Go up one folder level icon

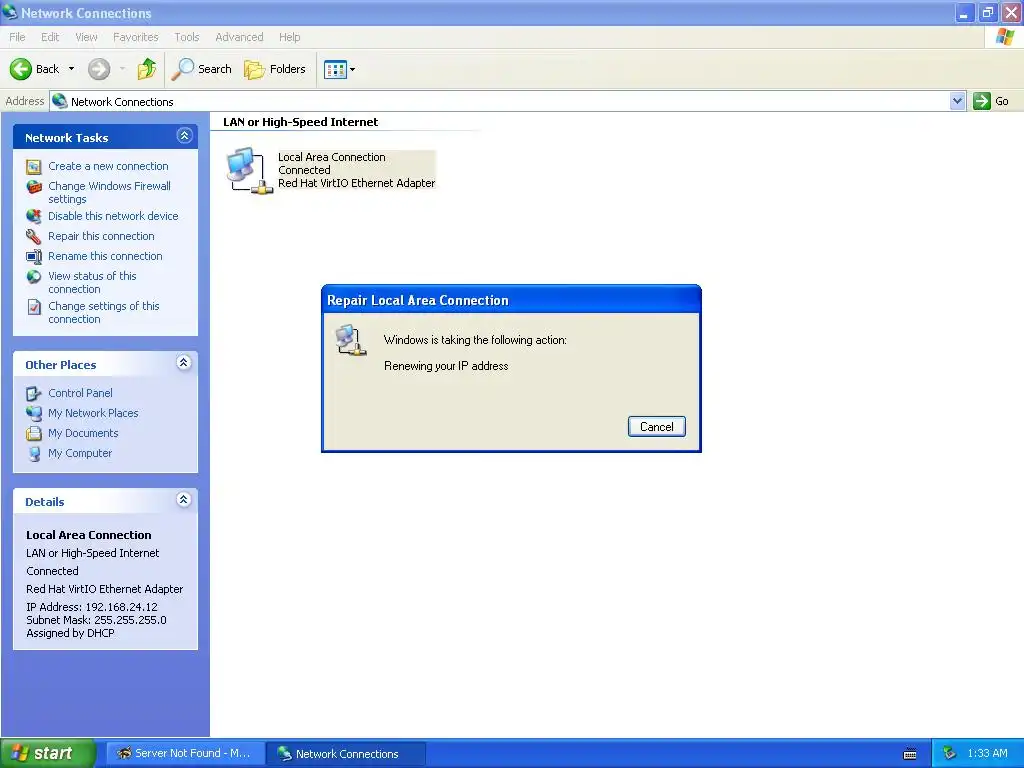pyautogui.click(x=147, y=69)
